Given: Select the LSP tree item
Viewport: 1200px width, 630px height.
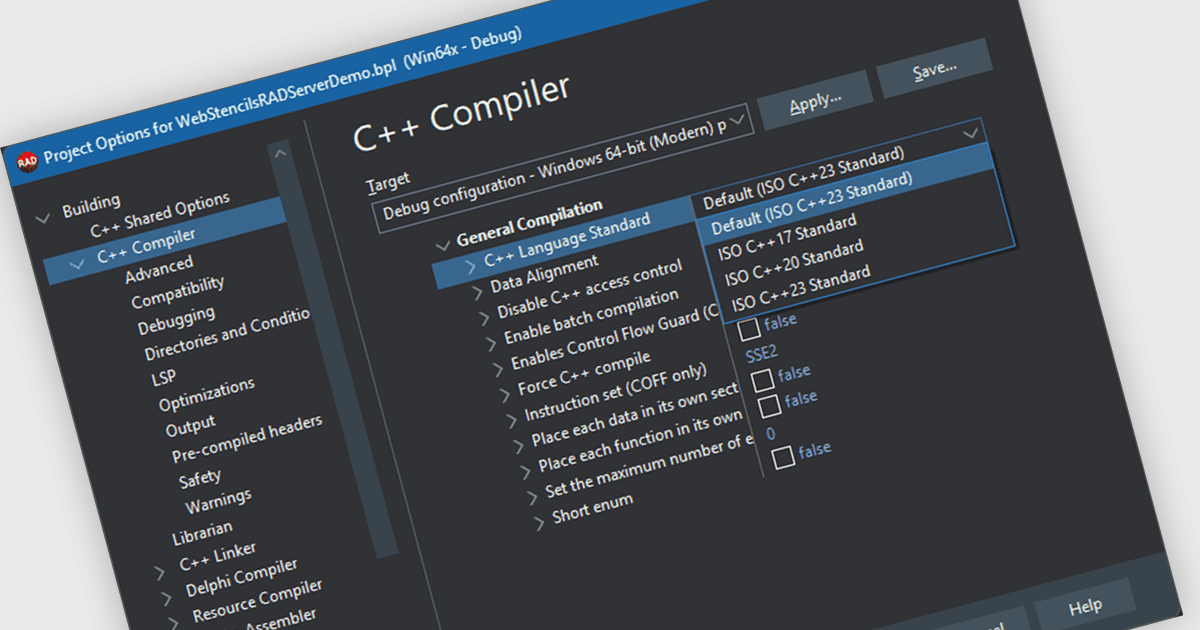Looking at the screenshot, I should coord(163,377).
